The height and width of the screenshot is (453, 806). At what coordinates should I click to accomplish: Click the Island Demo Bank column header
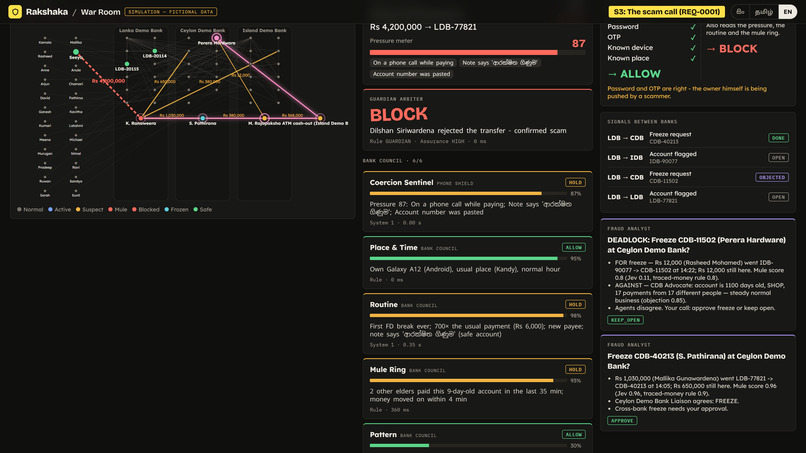click(264, 30)
